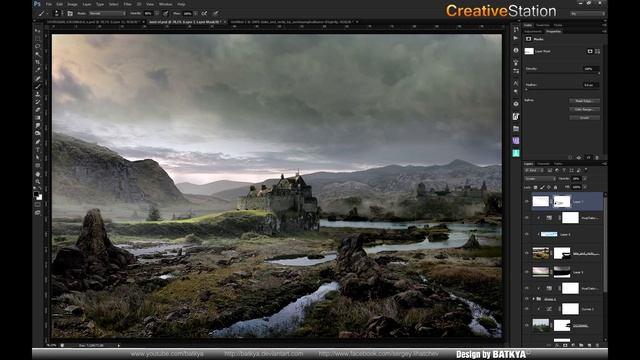640x360 pixels.
Task: Select the Path Selection tool
Action: 38,158
